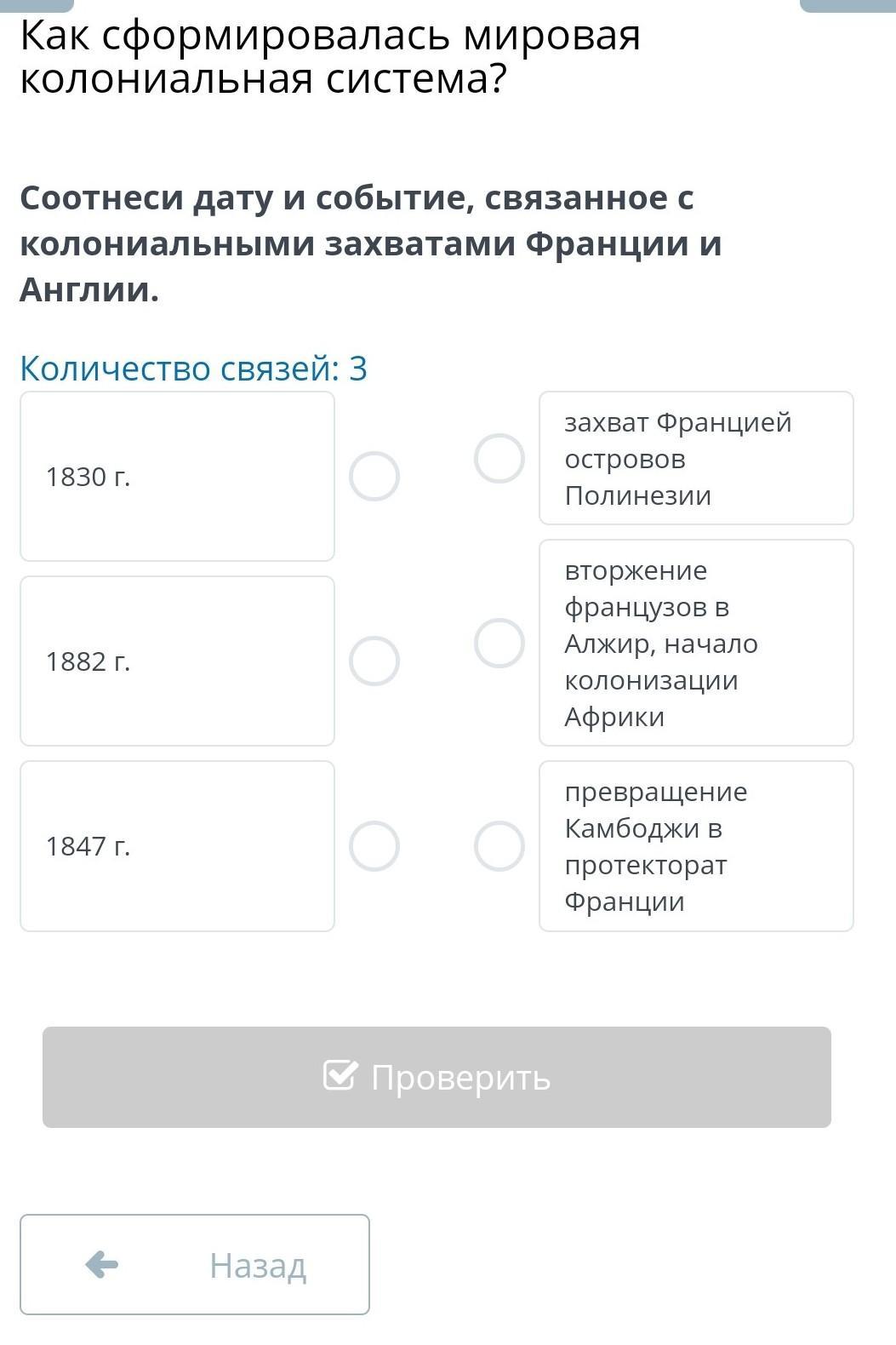
Task: Click the left arrow icon in Назад
Action: 102,1265
